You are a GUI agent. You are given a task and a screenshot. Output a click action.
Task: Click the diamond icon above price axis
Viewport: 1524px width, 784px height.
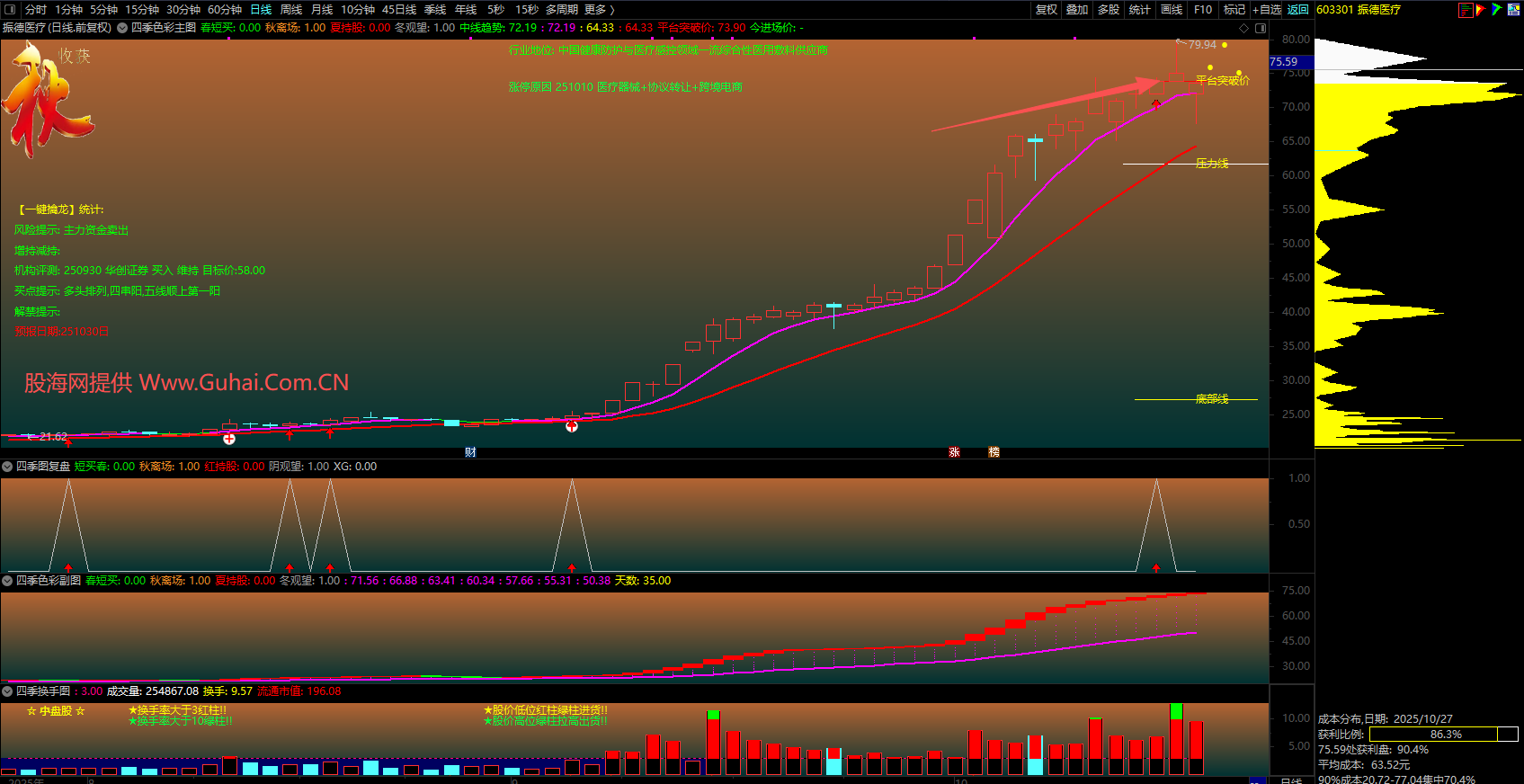tap(1243, 28)
